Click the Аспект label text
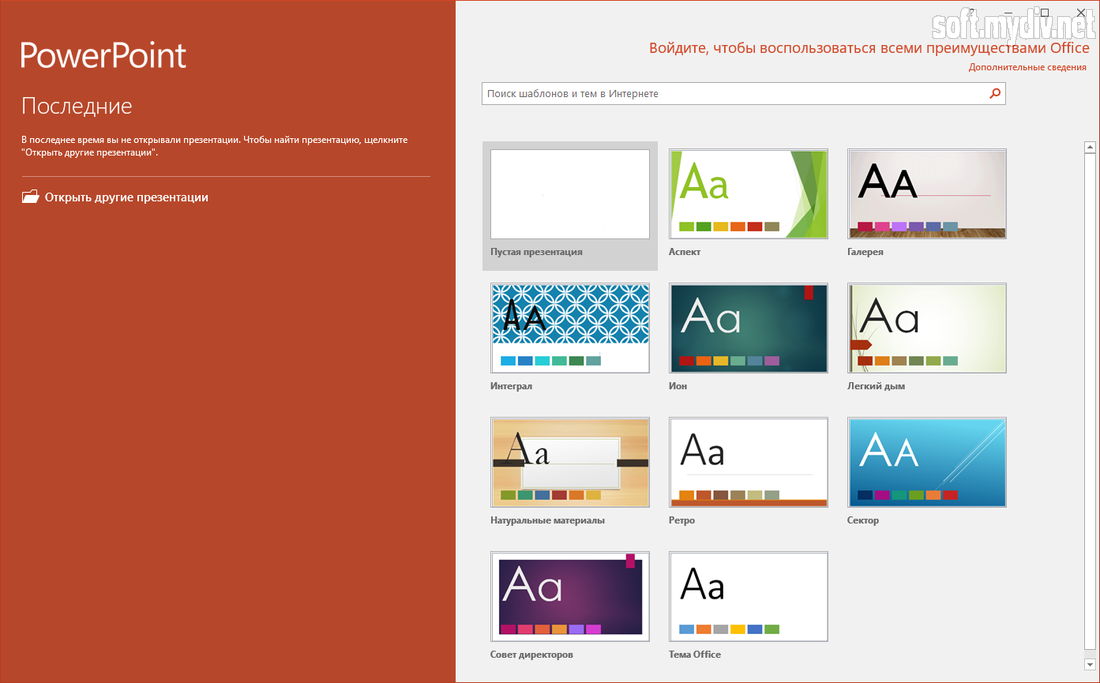 (684, 252)
